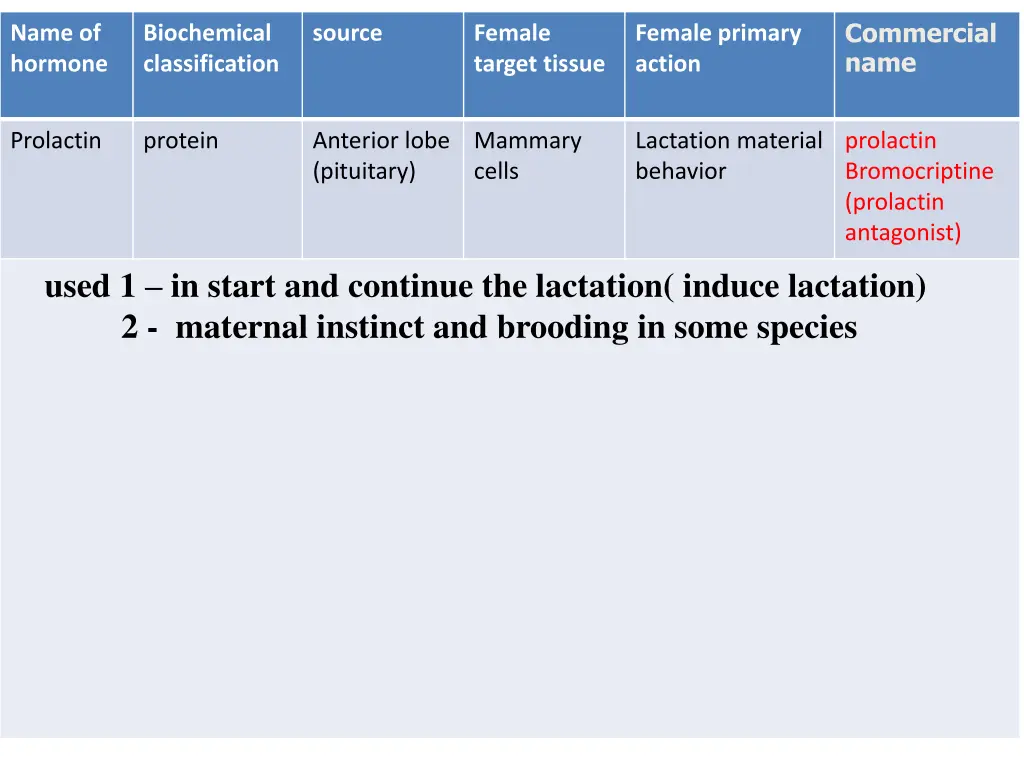Select the 'Commercial name' header cell
The image size is (1024, 768).
(x=927, y=64)
